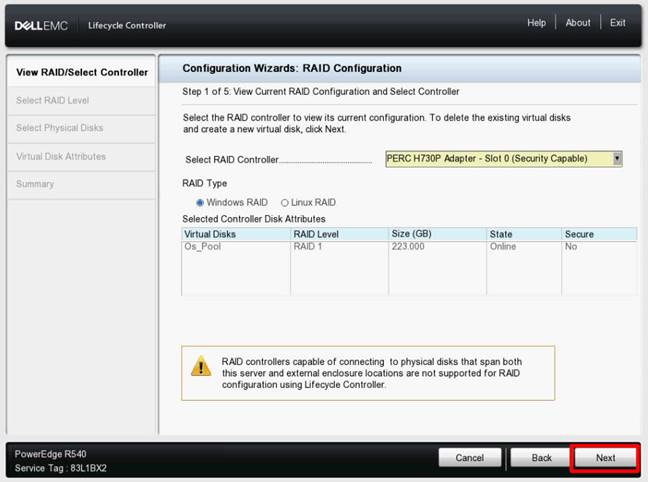Select the Summary step in the sidebar
Viewport: 648px width, 482px height.
point(81,184)
